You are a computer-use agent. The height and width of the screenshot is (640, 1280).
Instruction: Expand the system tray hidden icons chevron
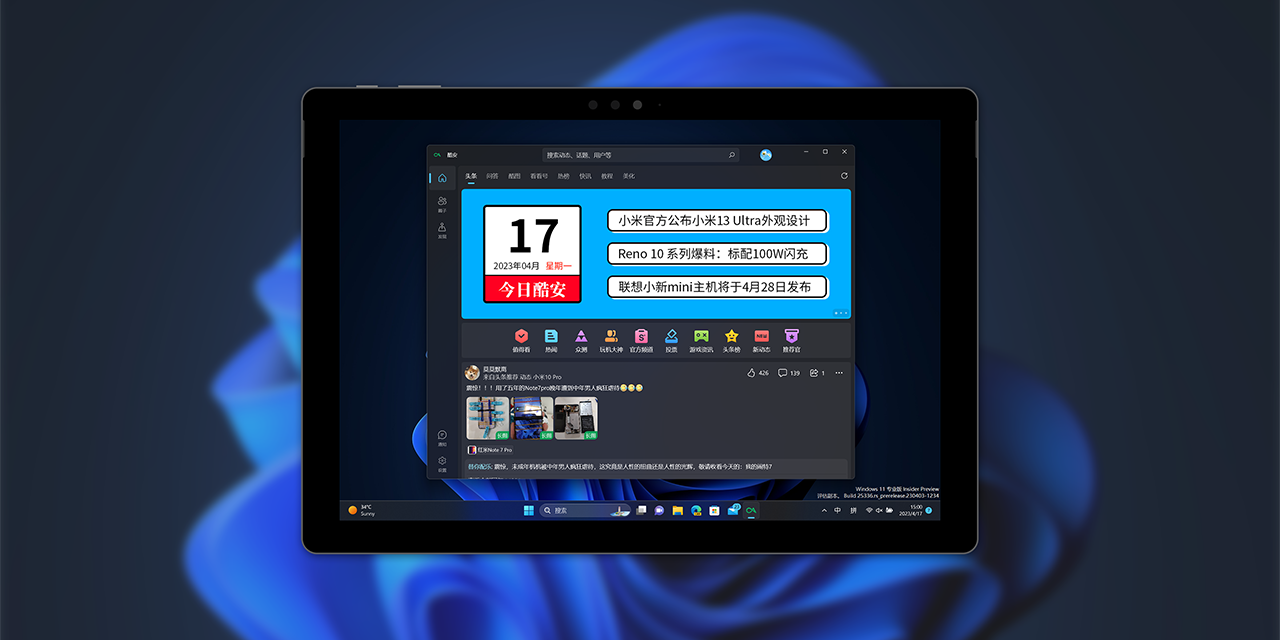(824, 510)
